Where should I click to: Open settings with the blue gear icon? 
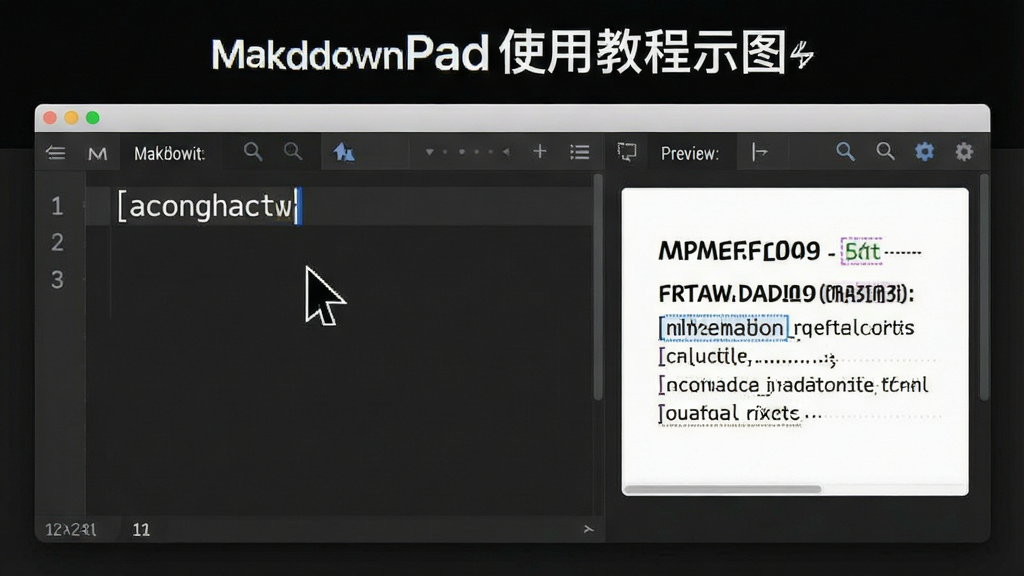(x=924, y=152)
